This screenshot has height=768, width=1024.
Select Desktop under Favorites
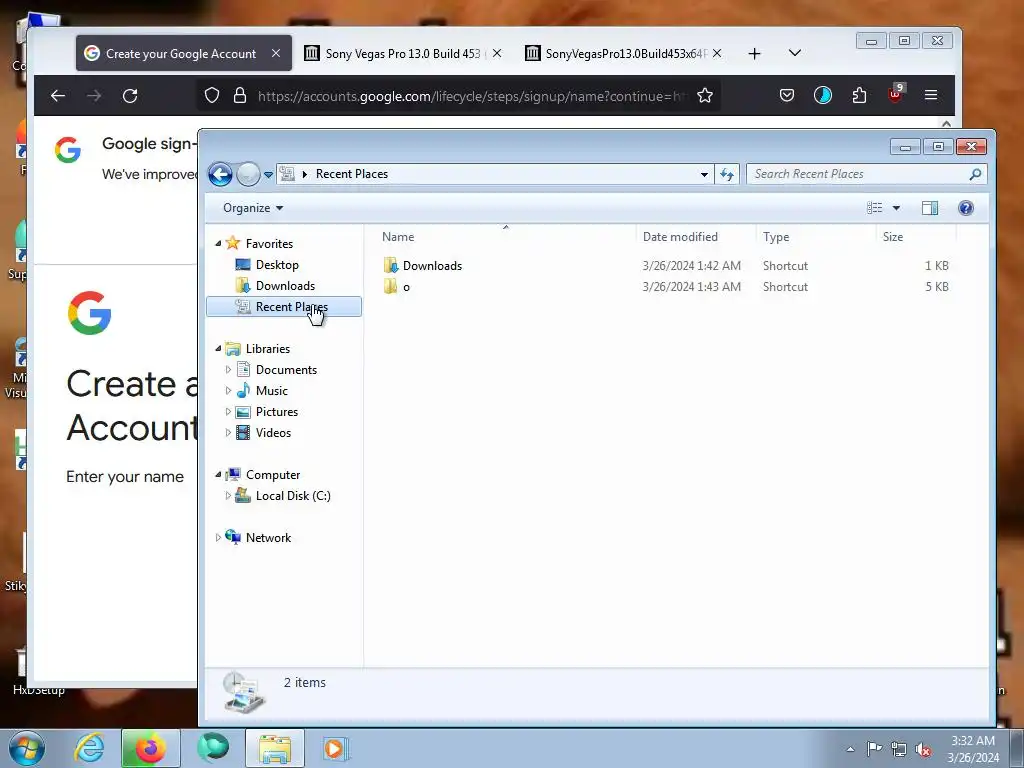pyautogui.click(x=277, y=265)
